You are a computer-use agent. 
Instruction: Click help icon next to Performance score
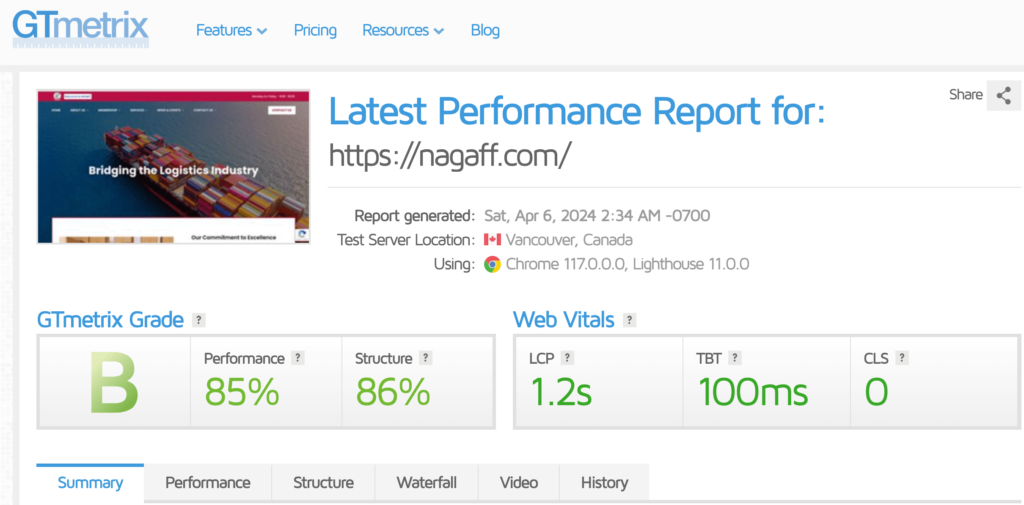click(x=298, y=358)
